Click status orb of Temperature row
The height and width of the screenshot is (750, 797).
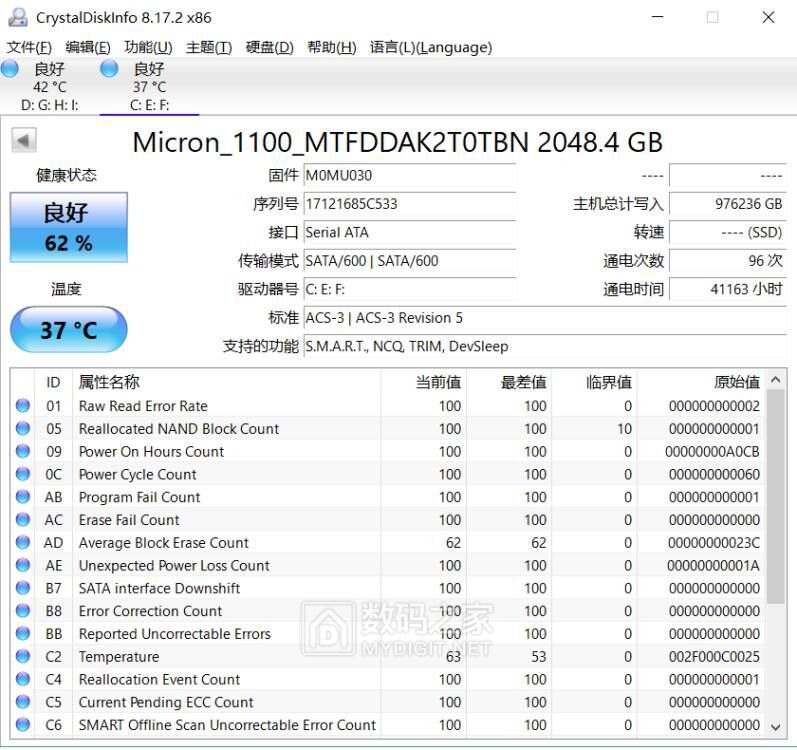tap(23, 656)
